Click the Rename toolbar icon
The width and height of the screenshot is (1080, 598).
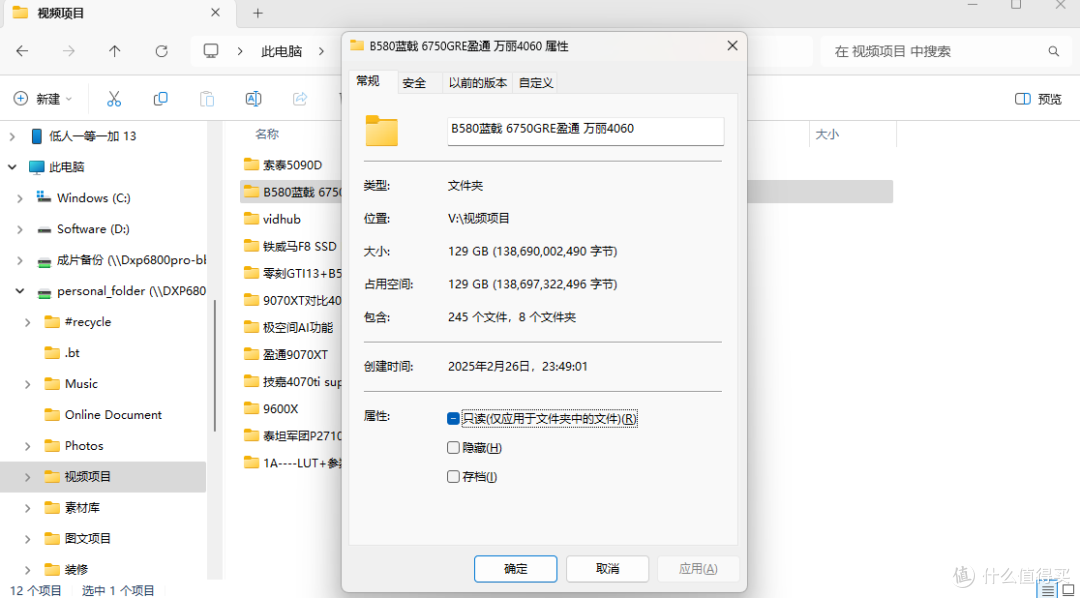point(253,99)
